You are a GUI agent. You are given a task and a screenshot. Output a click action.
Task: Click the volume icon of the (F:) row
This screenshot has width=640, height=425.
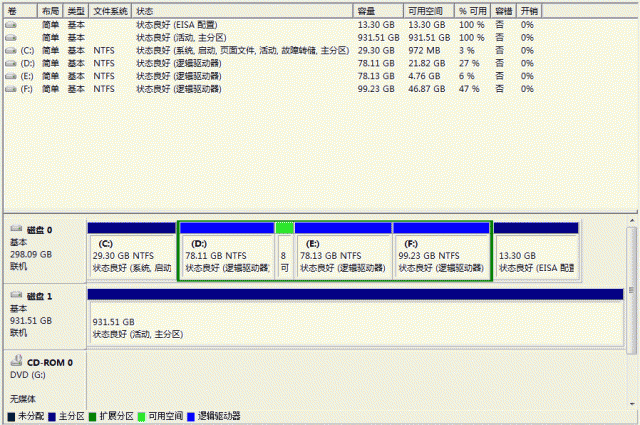pos(11,89)
